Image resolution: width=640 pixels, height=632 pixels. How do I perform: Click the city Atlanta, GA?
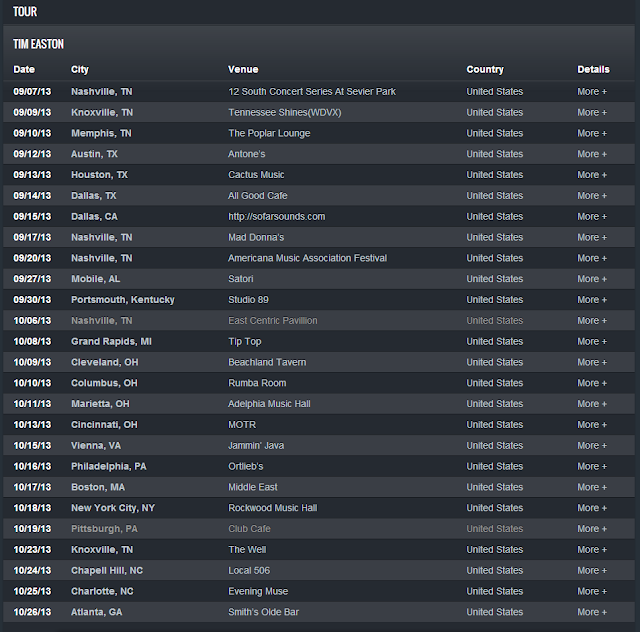point(96,612)
